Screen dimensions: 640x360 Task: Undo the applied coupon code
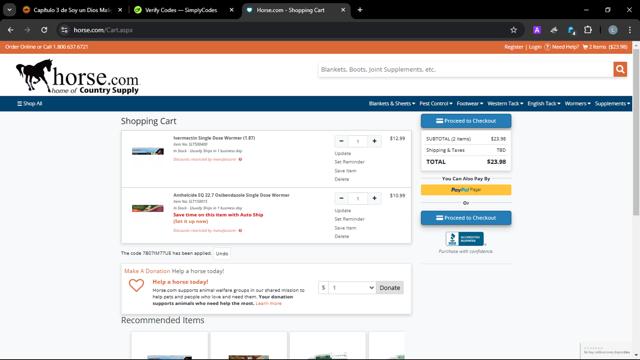coord(222,253)
